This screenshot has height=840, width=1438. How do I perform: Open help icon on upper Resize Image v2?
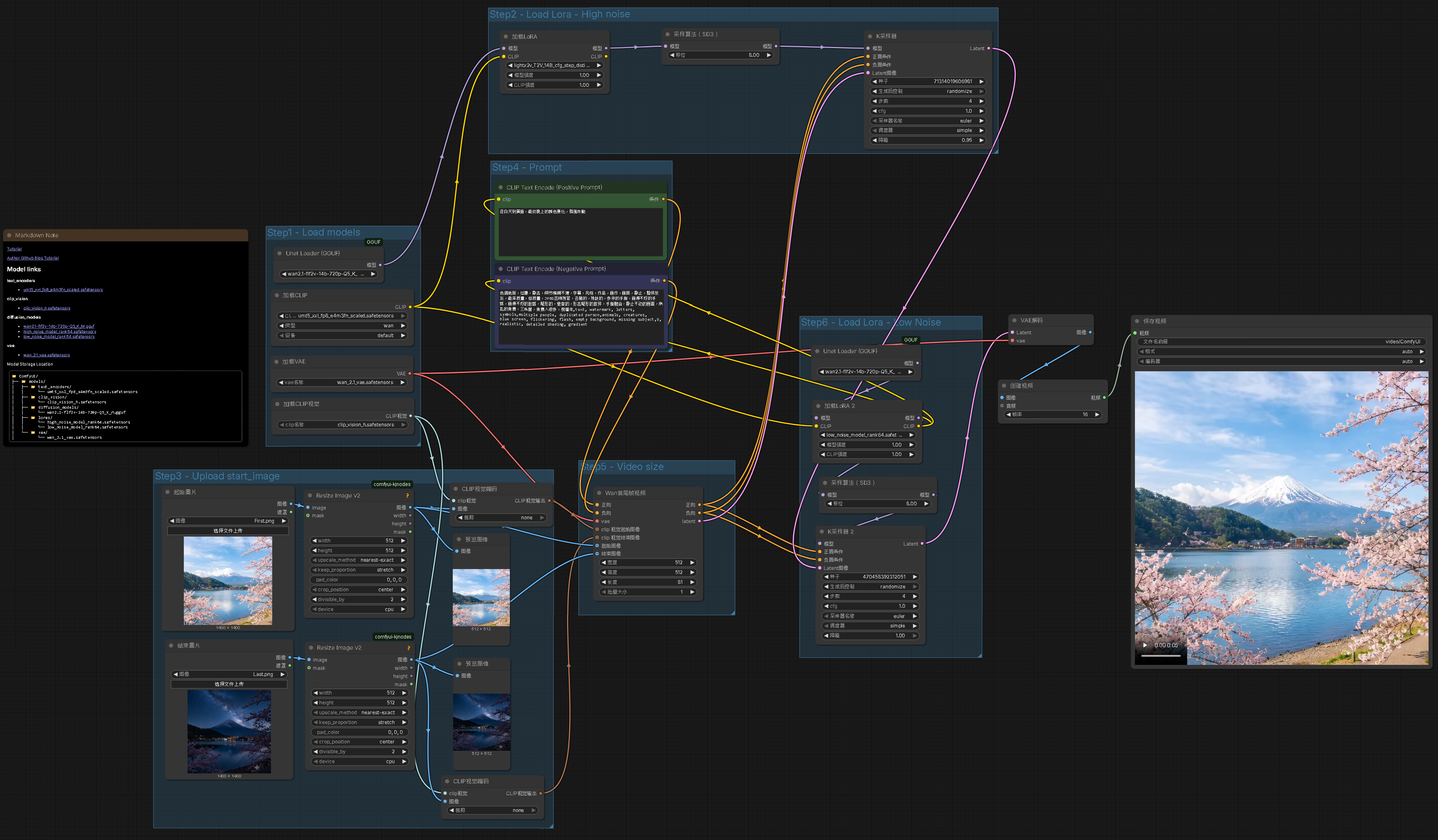408,495
